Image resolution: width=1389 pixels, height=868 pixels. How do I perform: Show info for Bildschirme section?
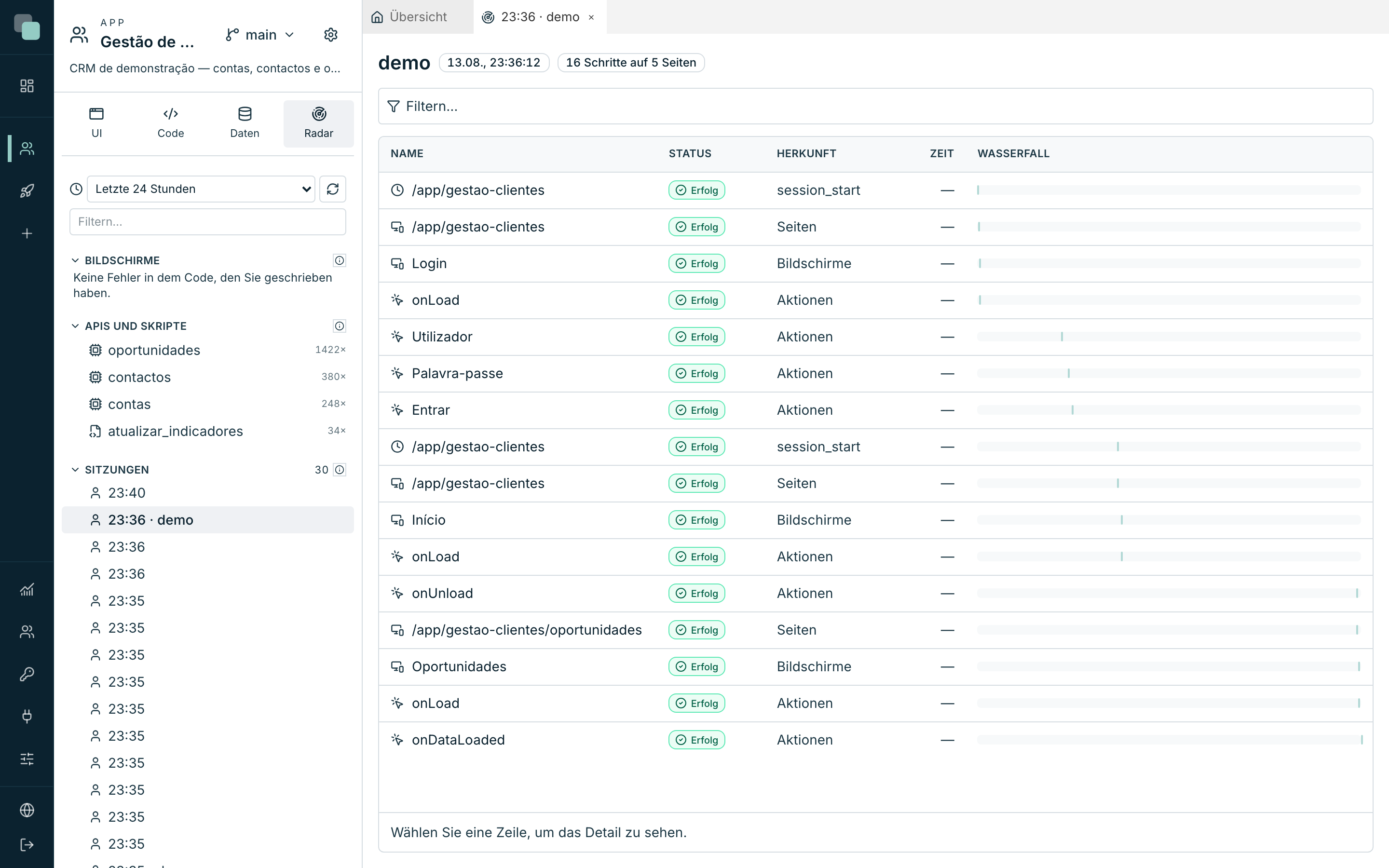(340, 260)
